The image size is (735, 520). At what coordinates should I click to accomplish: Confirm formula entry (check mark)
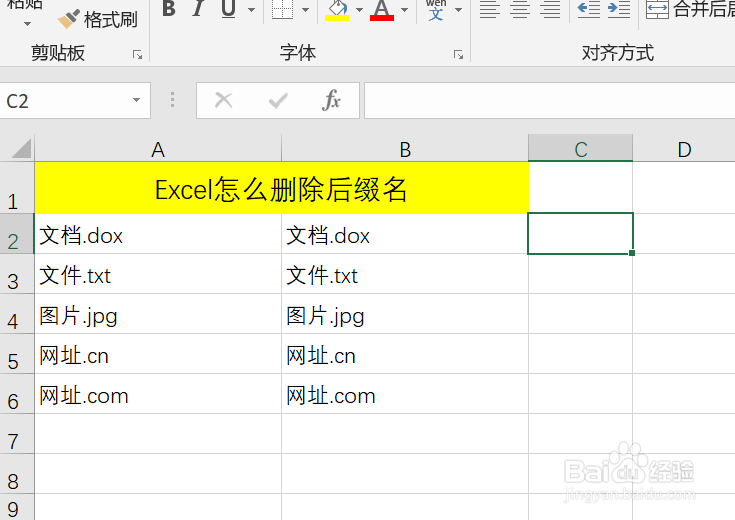pos(278,100)
